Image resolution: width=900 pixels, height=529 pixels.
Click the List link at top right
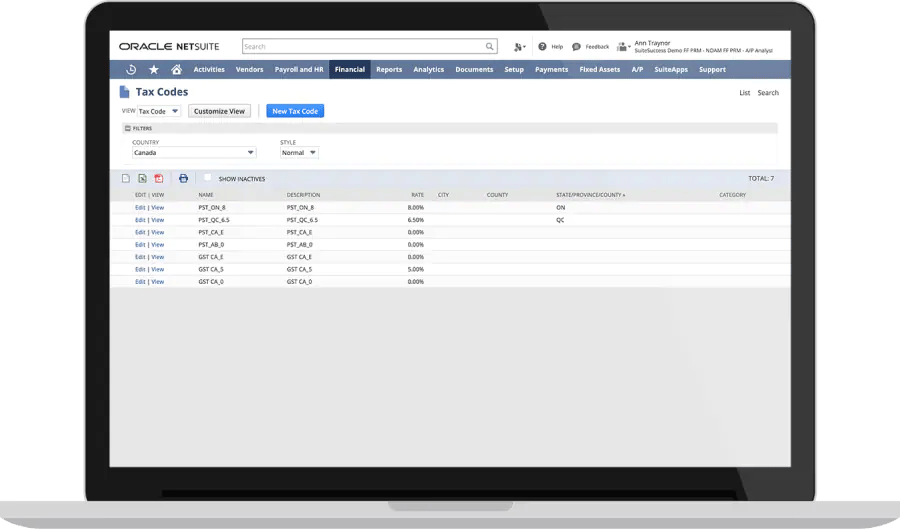[744, 93]
